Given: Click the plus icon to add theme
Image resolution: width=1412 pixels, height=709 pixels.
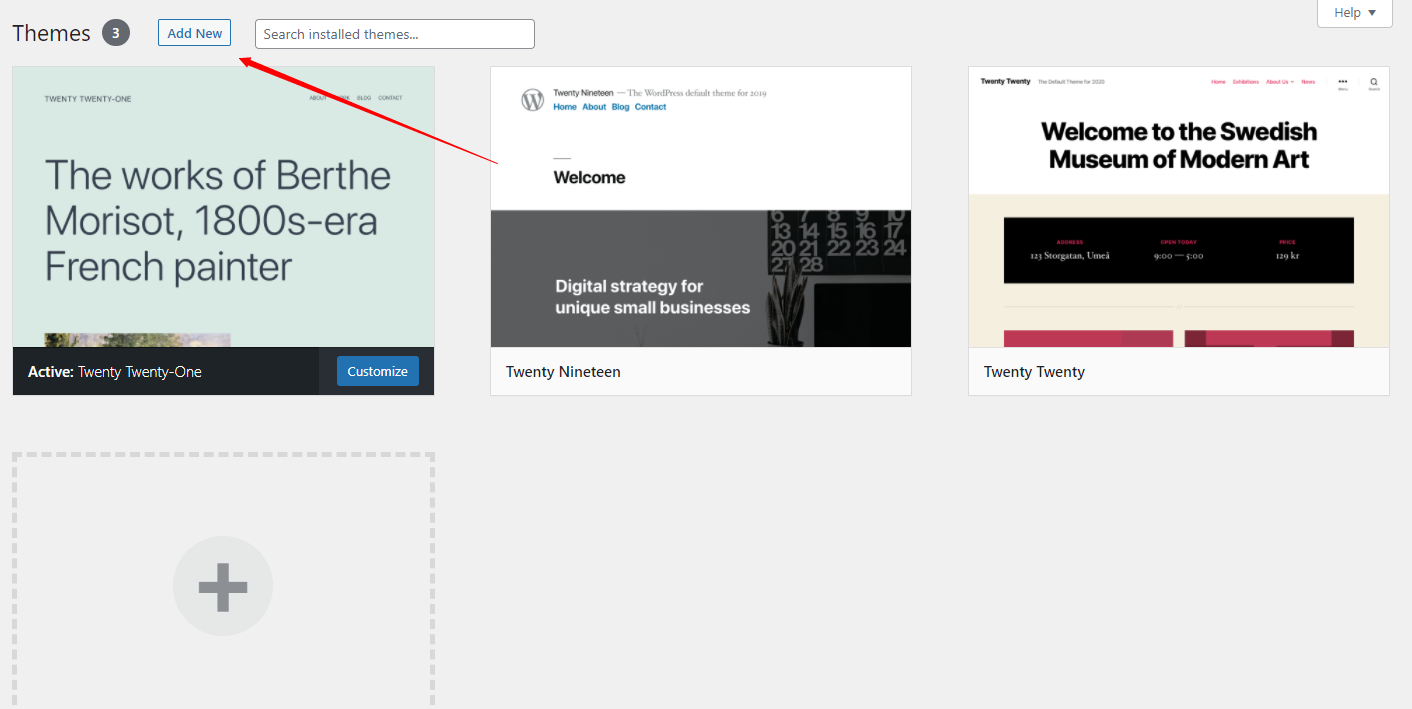Looking at the screenshot, I should click(223, 586).
